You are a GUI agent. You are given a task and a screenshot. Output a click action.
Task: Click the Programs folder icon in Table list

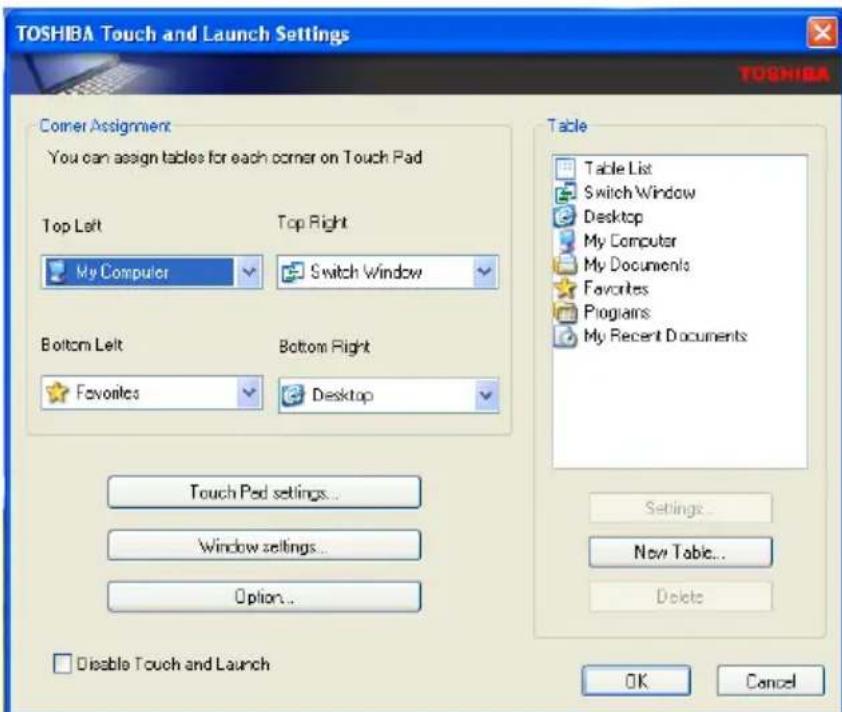point(565,312)
